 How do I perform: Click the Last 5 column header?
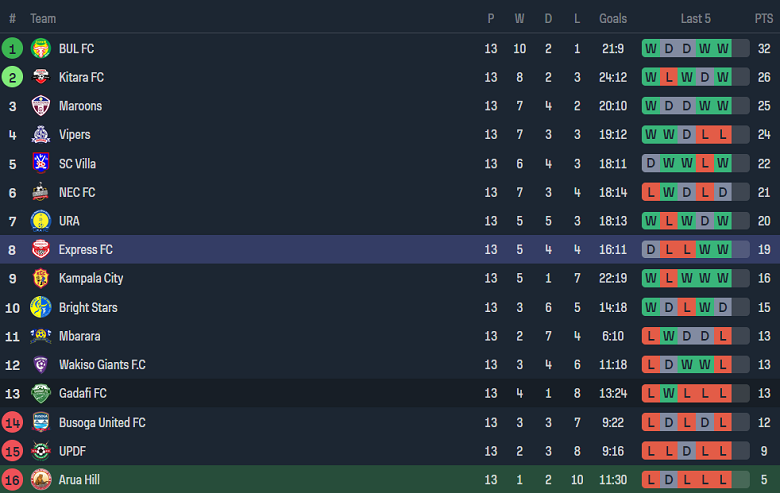click(696, 19)
